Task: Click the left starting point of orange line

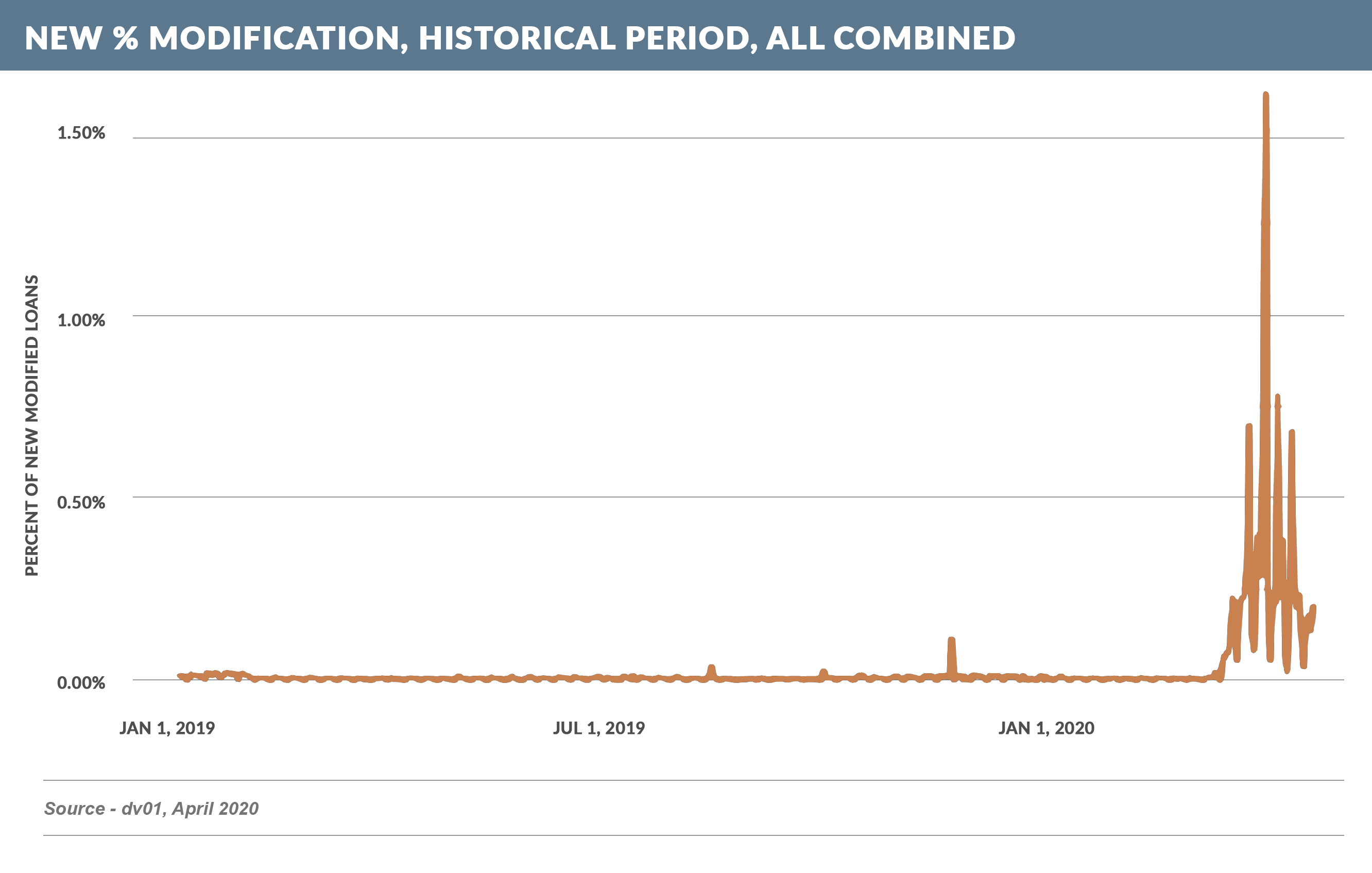Action: click(180, 676)
